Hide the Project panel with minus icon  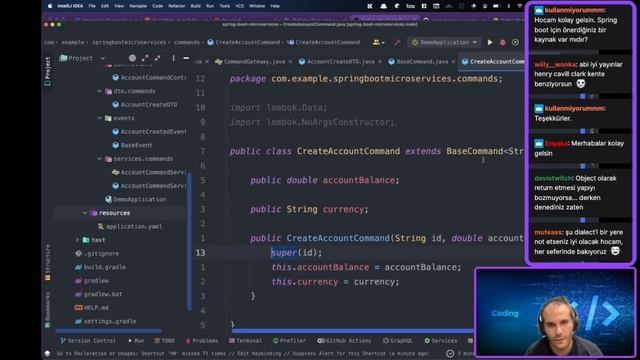tap(186, 58)
